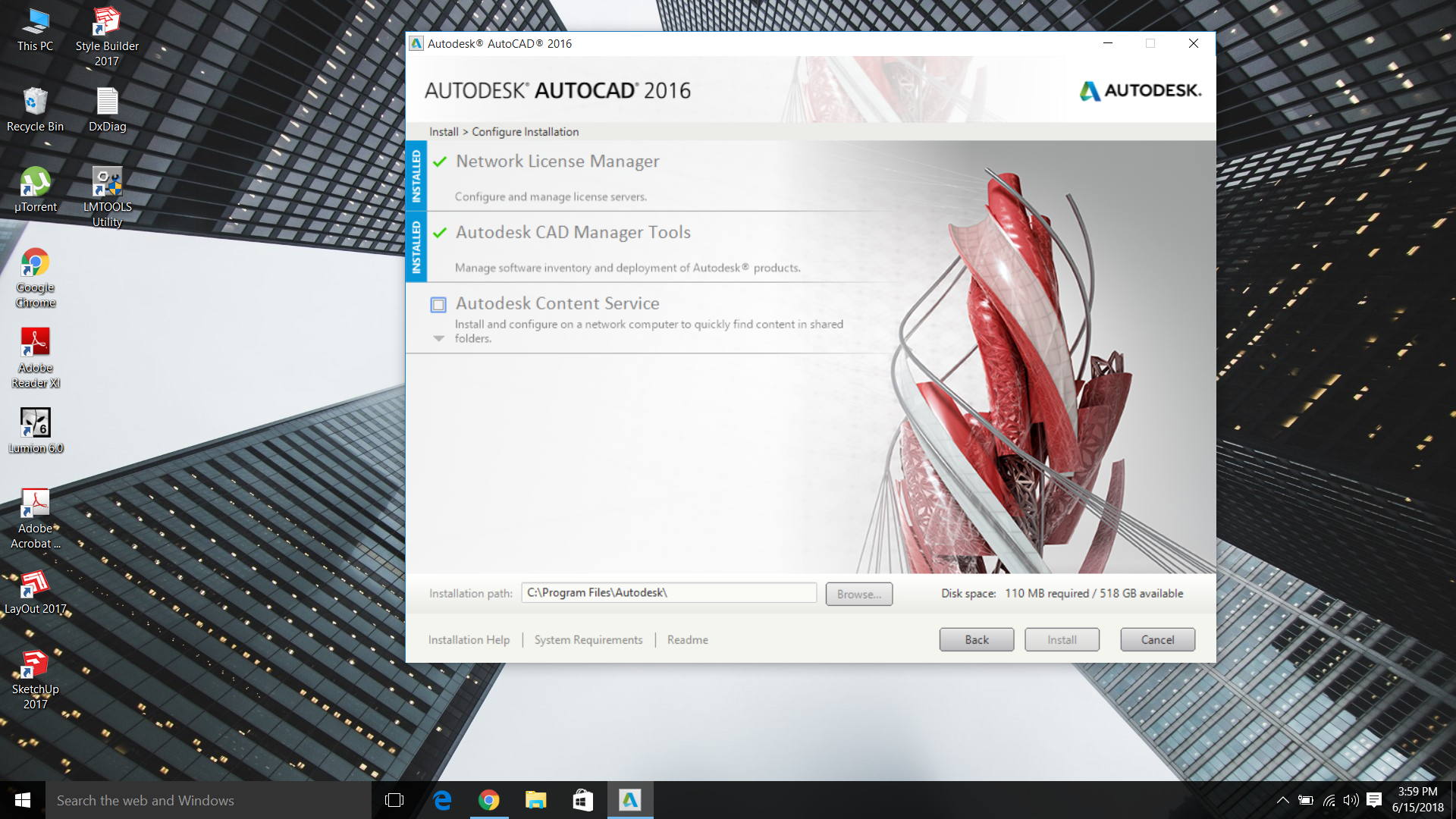1456x819 pixels.
Task: Open the Readme link
Action: (x=688, y=640)
